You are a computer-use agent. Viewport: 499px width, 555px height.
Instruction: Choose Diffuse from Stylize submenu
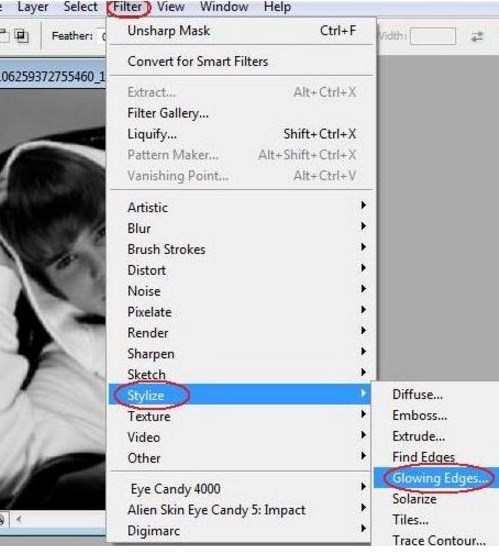coord(436,394)
